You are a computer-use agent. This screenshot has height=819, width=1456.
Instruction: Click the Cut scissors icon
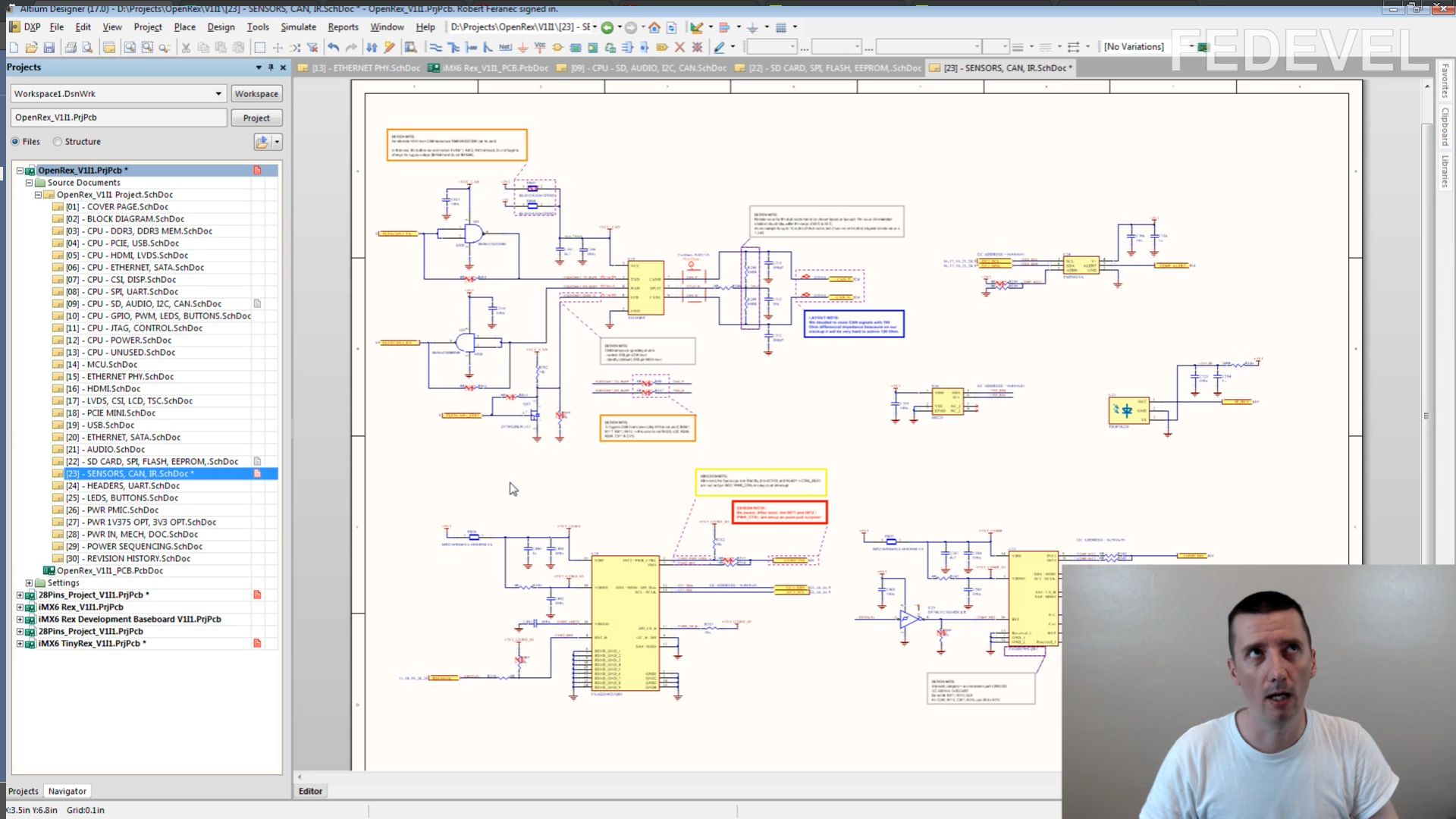[x=185, y=47]
